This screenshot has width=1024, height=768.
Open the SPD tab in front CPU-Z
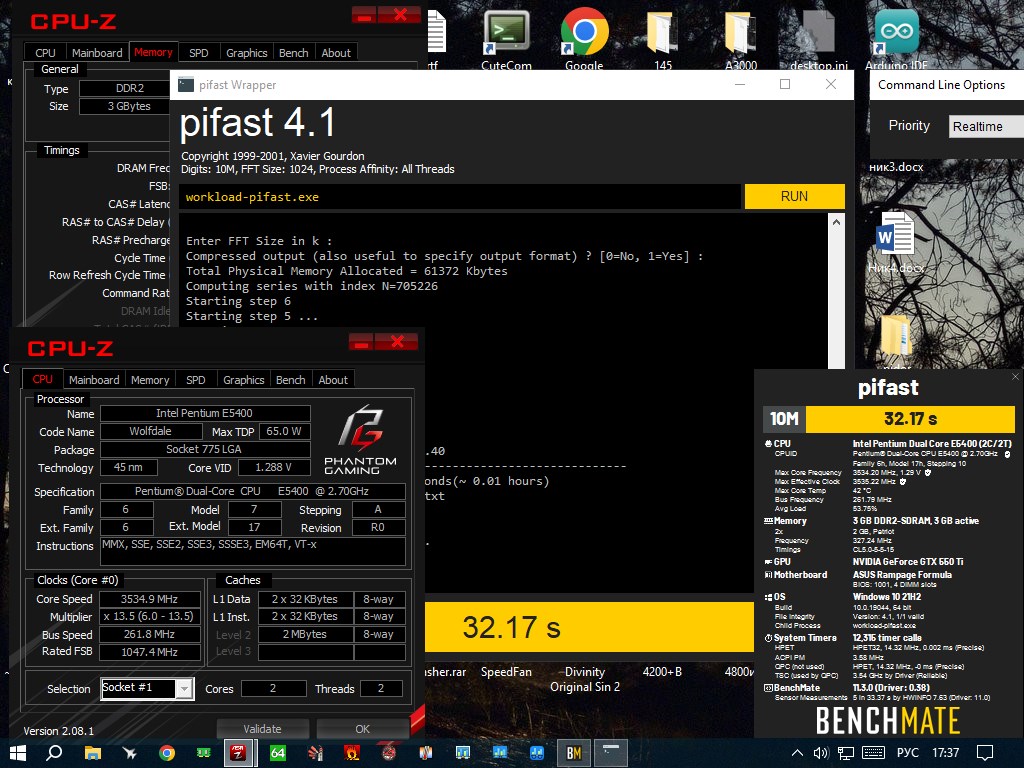[x=195, y=379]
